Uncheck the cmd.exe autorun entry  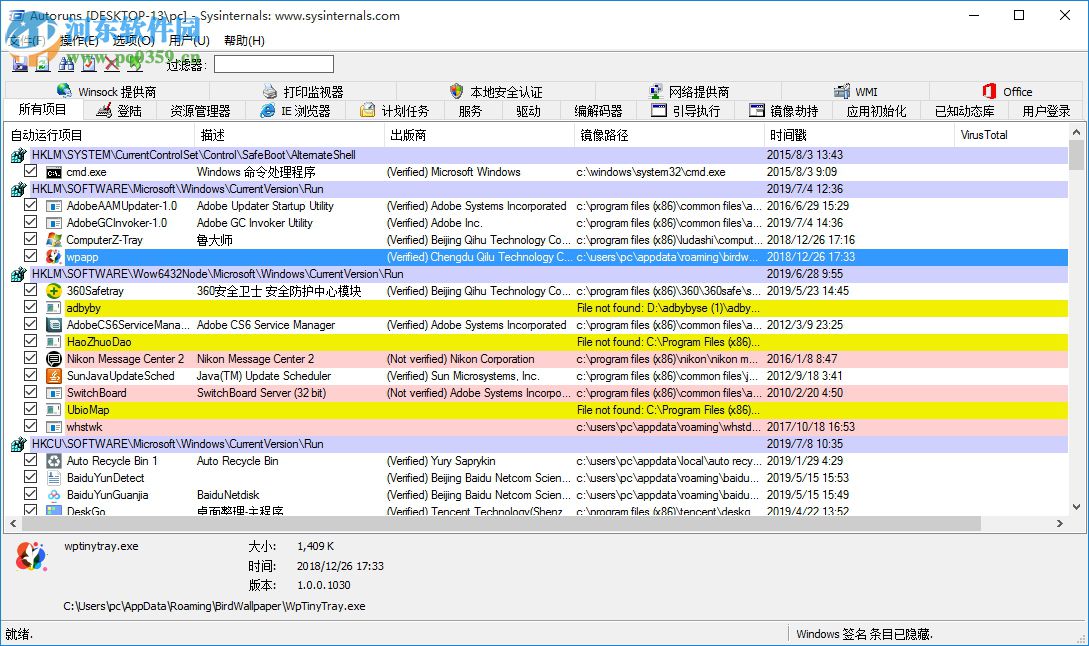point(30,171)
